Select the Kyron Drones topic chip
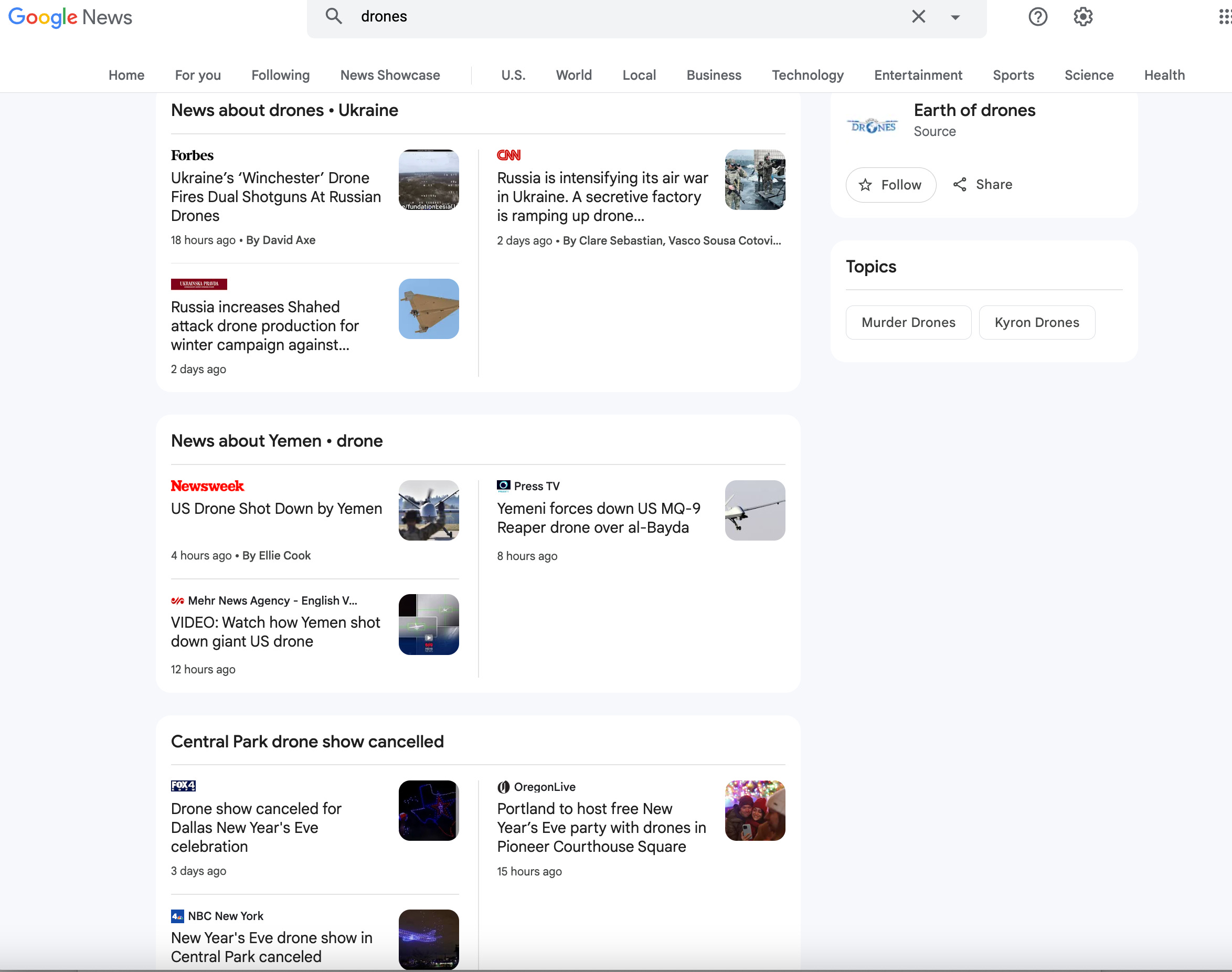Image resolution: width=1232 pixels, height=972 pixels. pyautogui.click(x=1036, y=323)
